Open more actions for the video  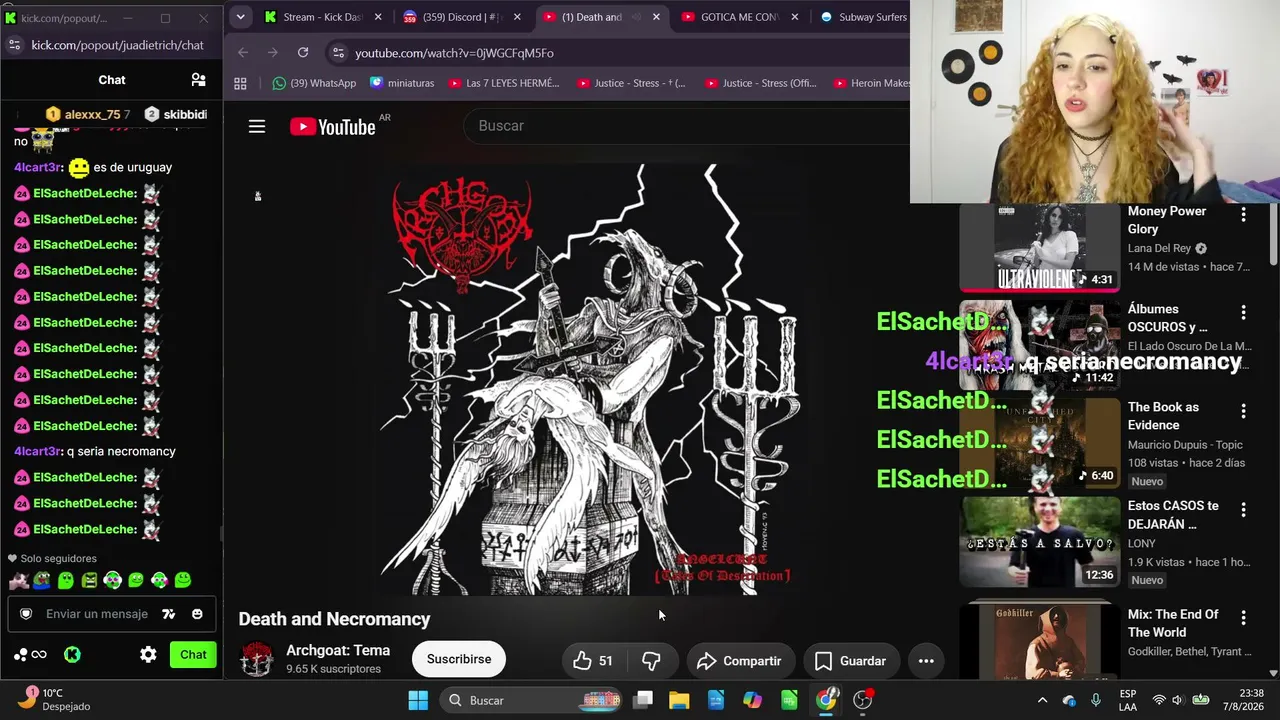pos(926,661)
